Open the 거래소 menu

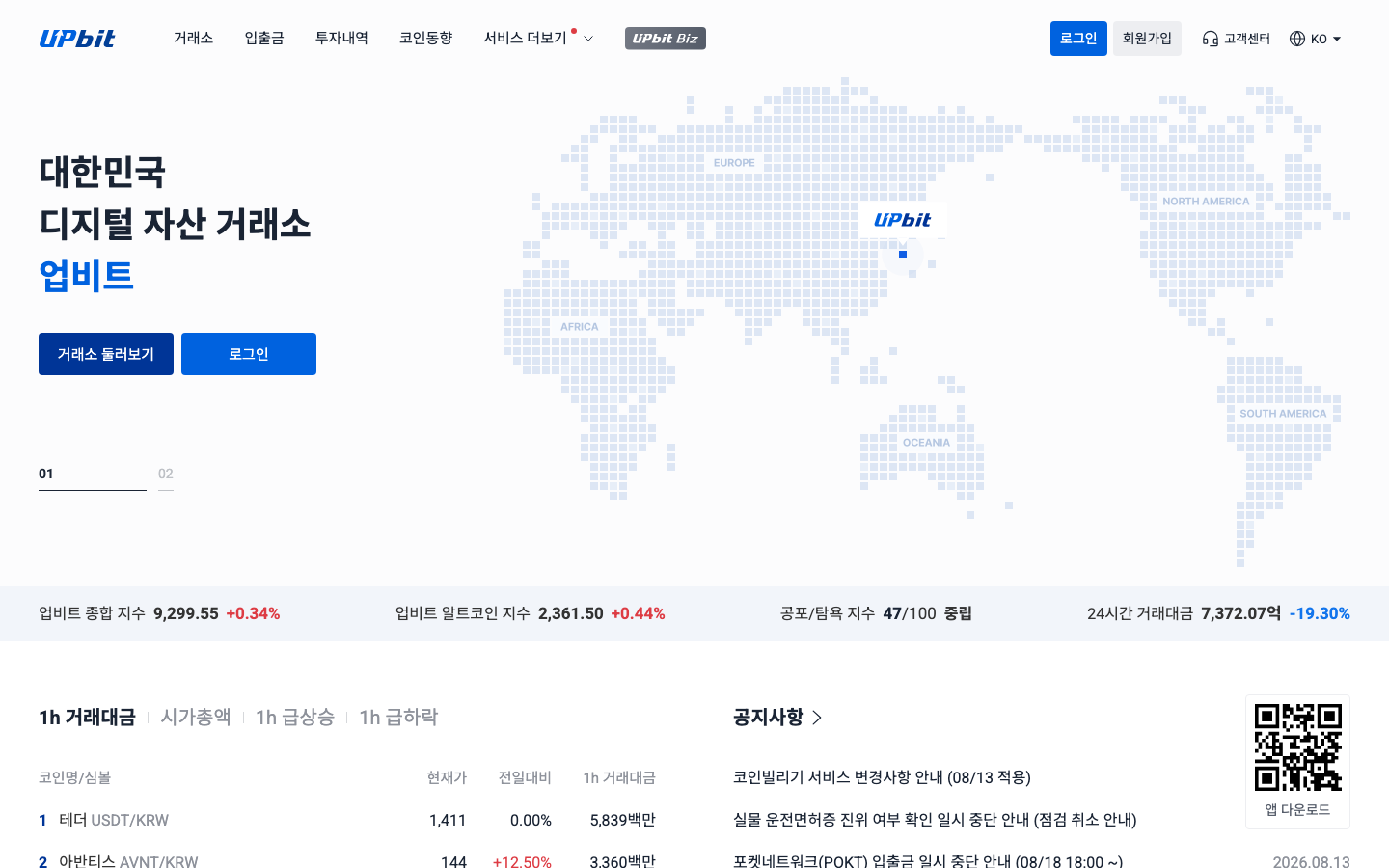click(x=193, y=39)
